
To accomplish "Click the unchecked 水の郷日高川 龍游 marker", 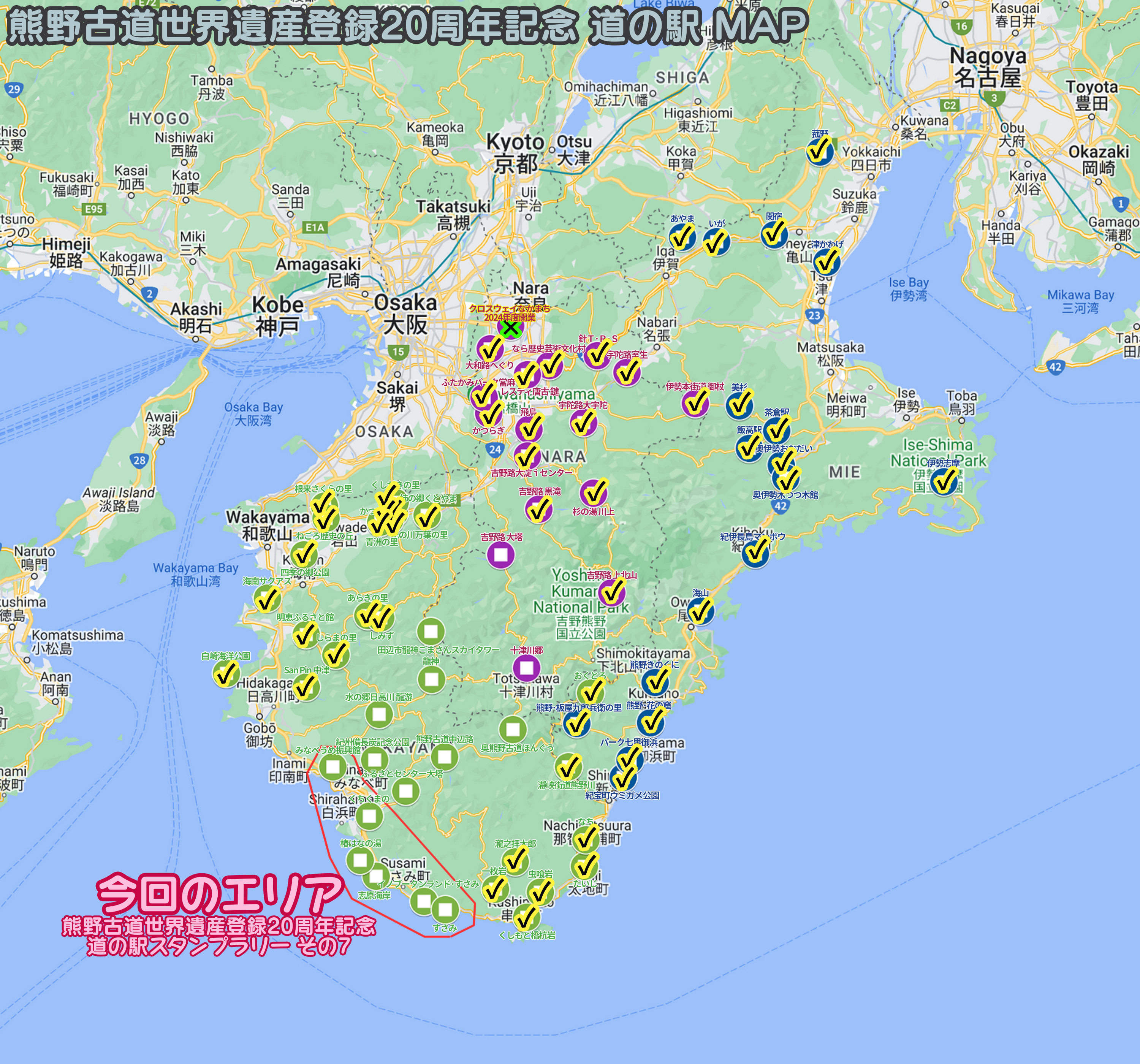I will pyautogui.click(x=379, y=715).
